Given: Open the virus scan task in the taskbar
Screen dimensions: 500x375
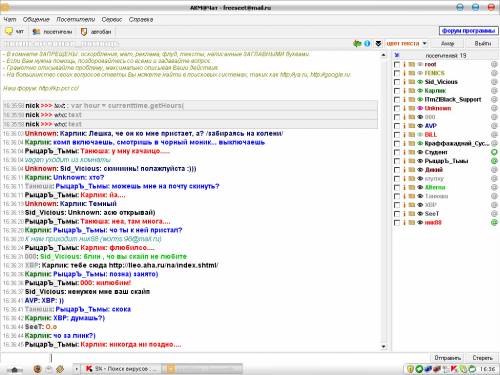Looking at the screenshot, I should click(x=122, y=369).
